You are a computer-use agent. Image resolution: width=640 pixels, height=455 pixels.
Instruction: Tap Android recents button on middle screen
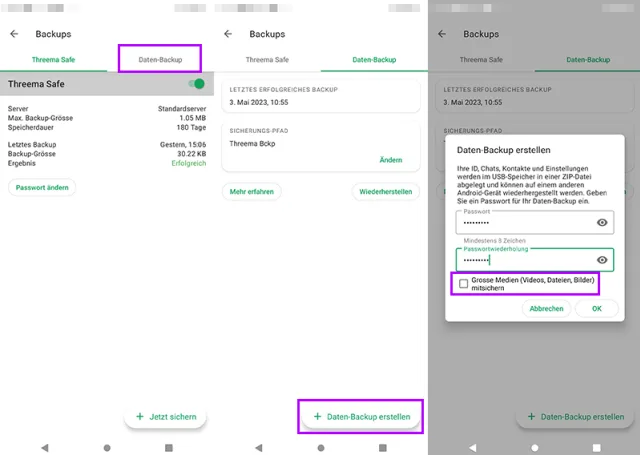tap(382, 448)
